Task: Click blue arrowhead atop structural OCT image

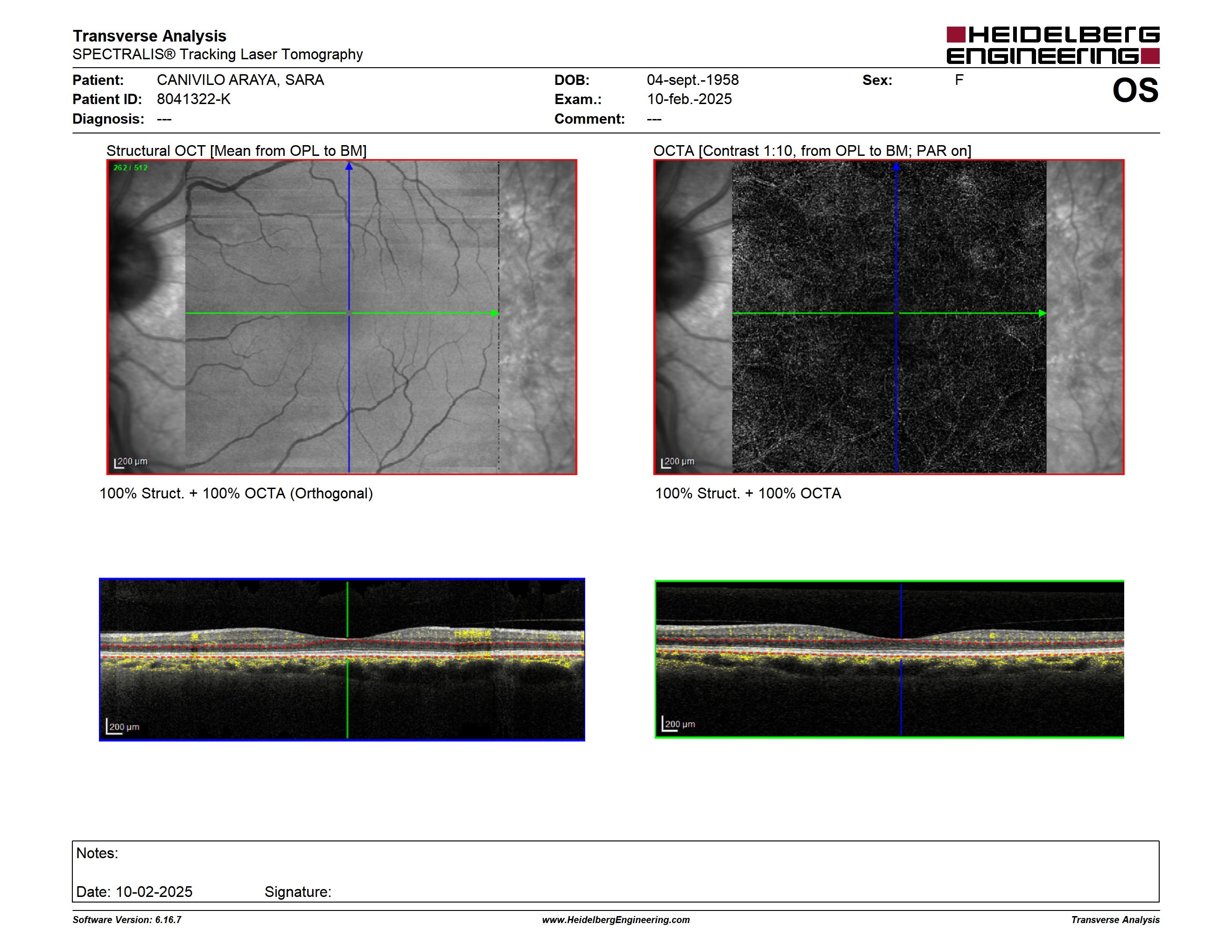Action: click(x=349, y=167)
